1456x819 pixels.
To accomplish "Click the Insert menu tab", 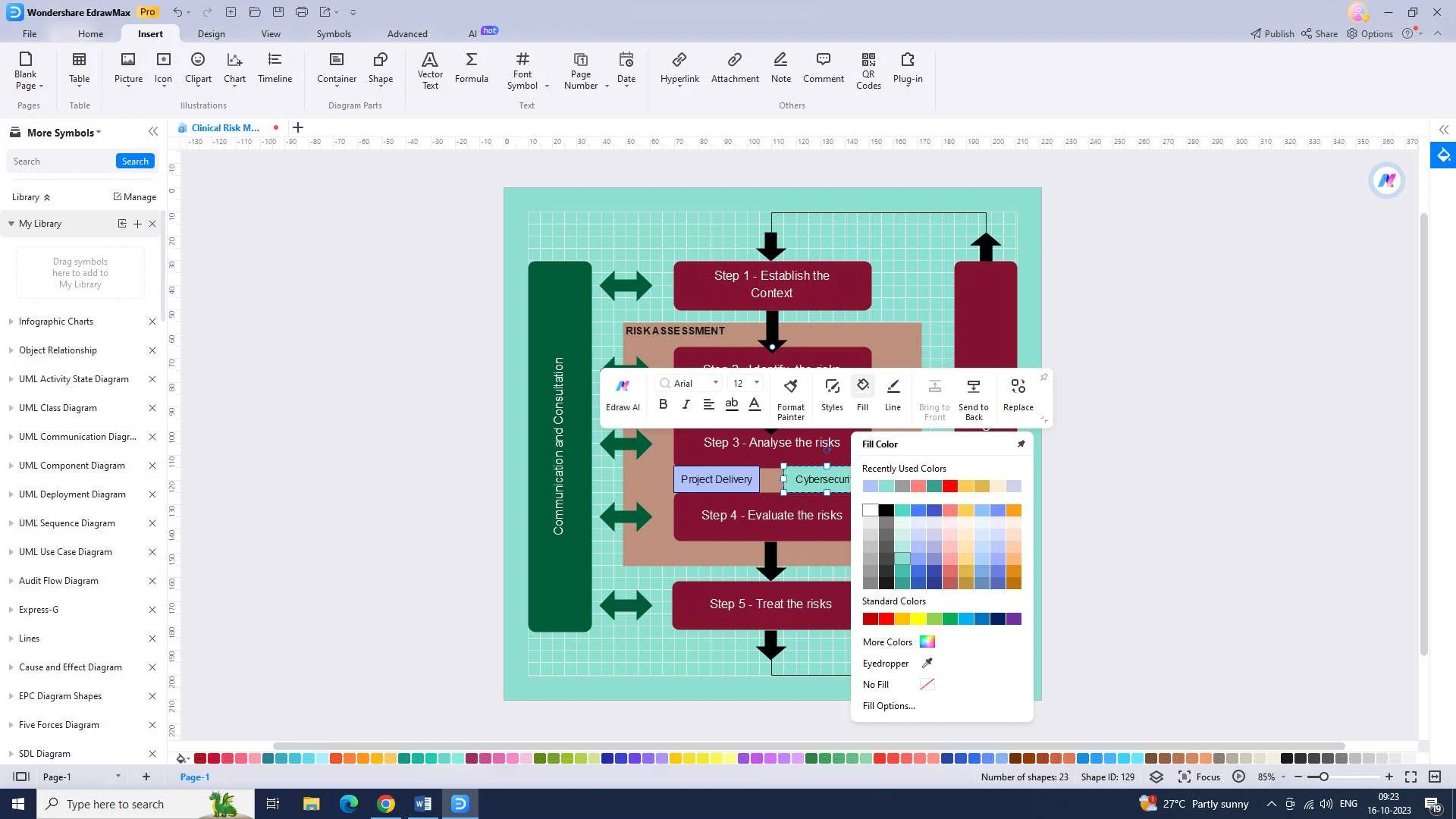I will pyautogui.click(x=150, y=33).
